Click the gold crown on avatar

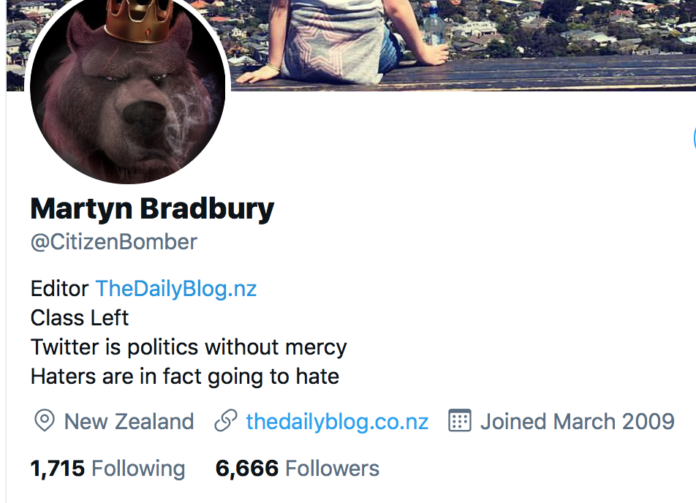[x=138, y=20]
